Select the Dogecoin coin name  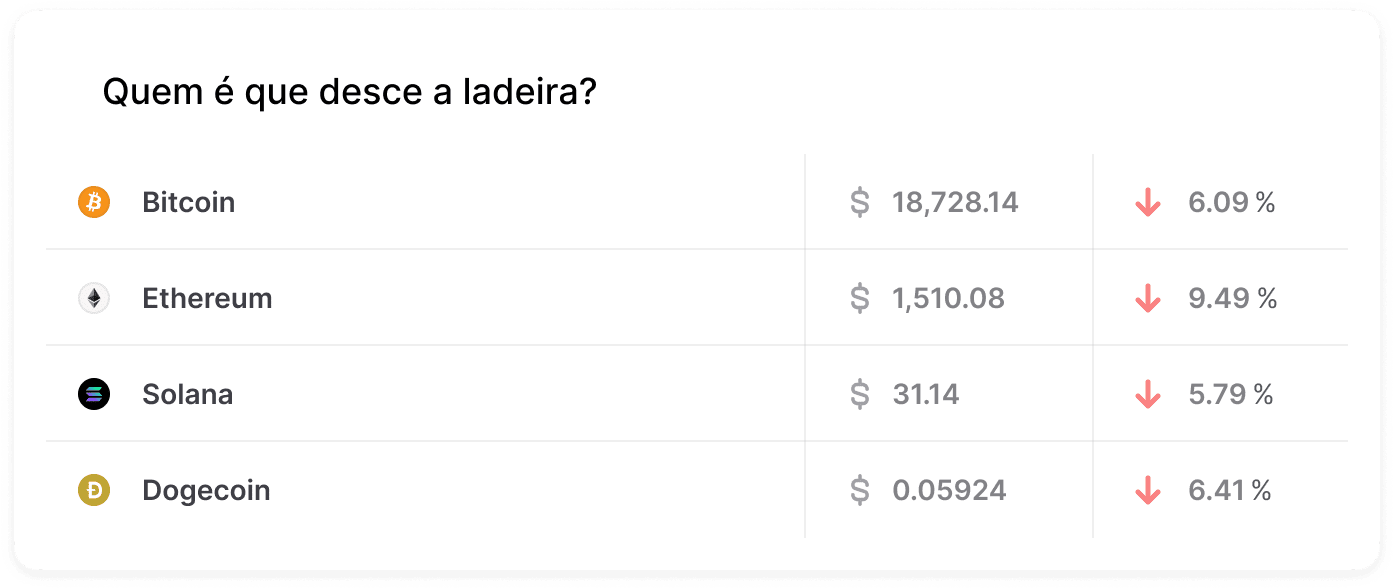click(x=206, y=491)
